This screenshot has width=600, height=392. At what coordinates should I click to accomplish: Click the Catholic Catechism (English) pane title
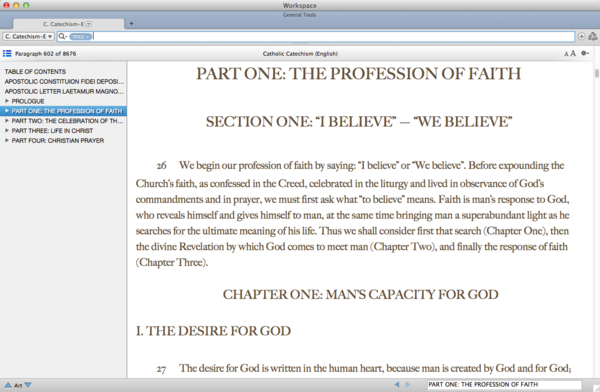300,54
